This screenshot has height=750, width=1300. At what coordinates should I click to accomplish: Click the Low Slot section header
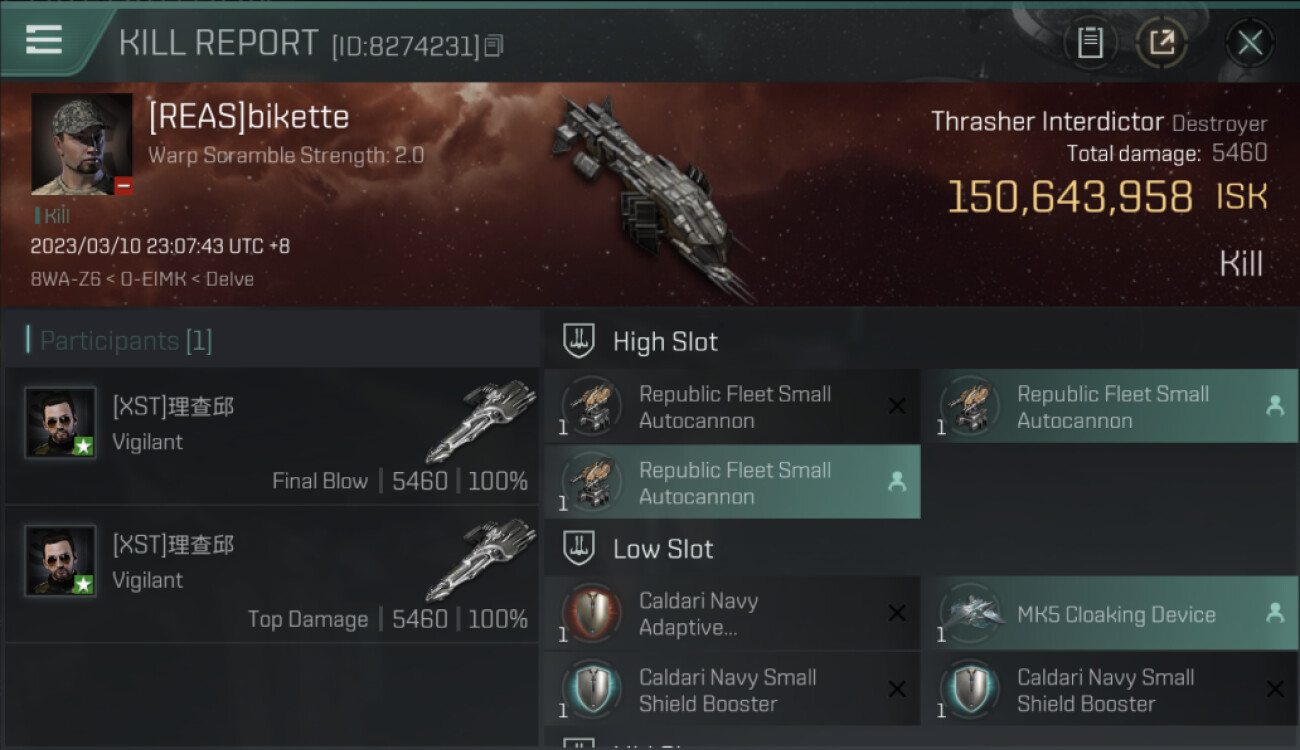[x=662, y=549]
